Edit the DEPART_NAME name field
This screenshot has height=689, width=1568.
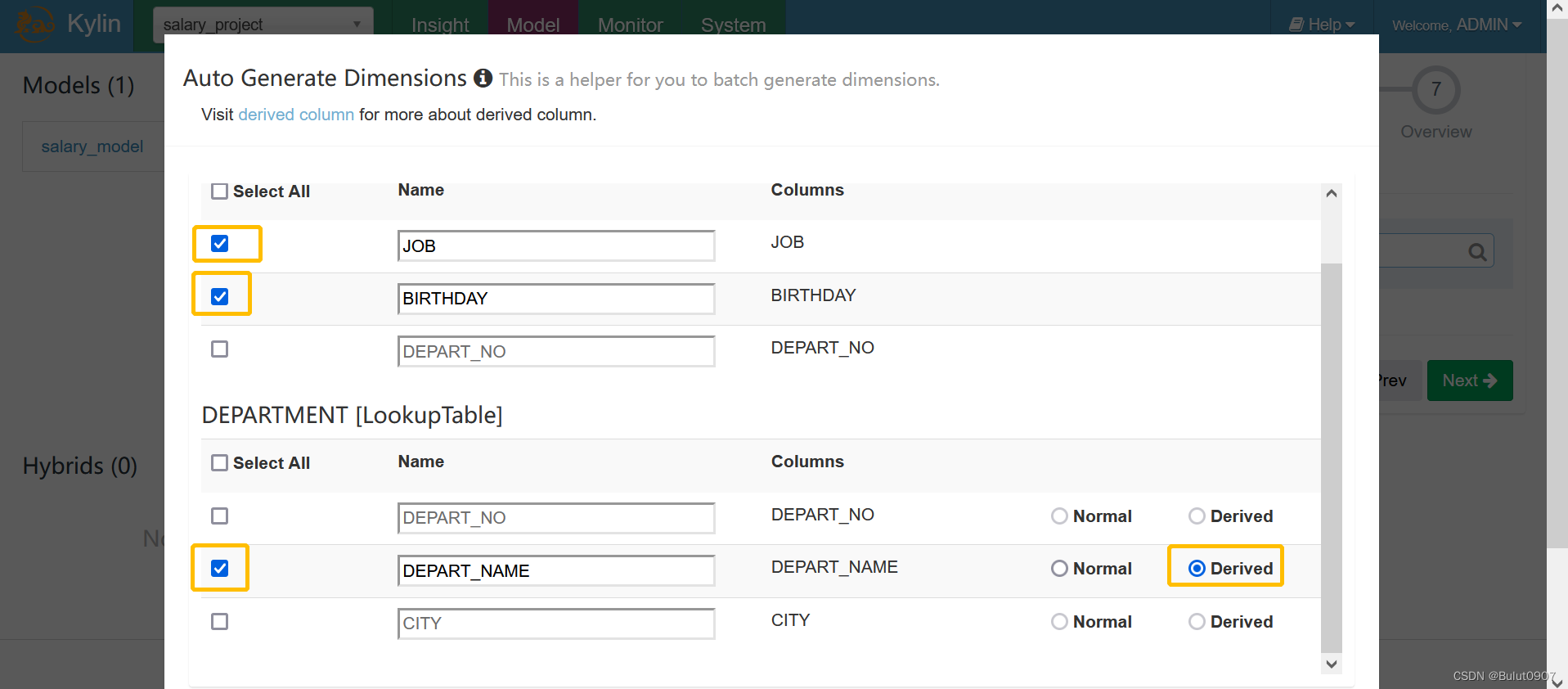(x=556, y=570)
